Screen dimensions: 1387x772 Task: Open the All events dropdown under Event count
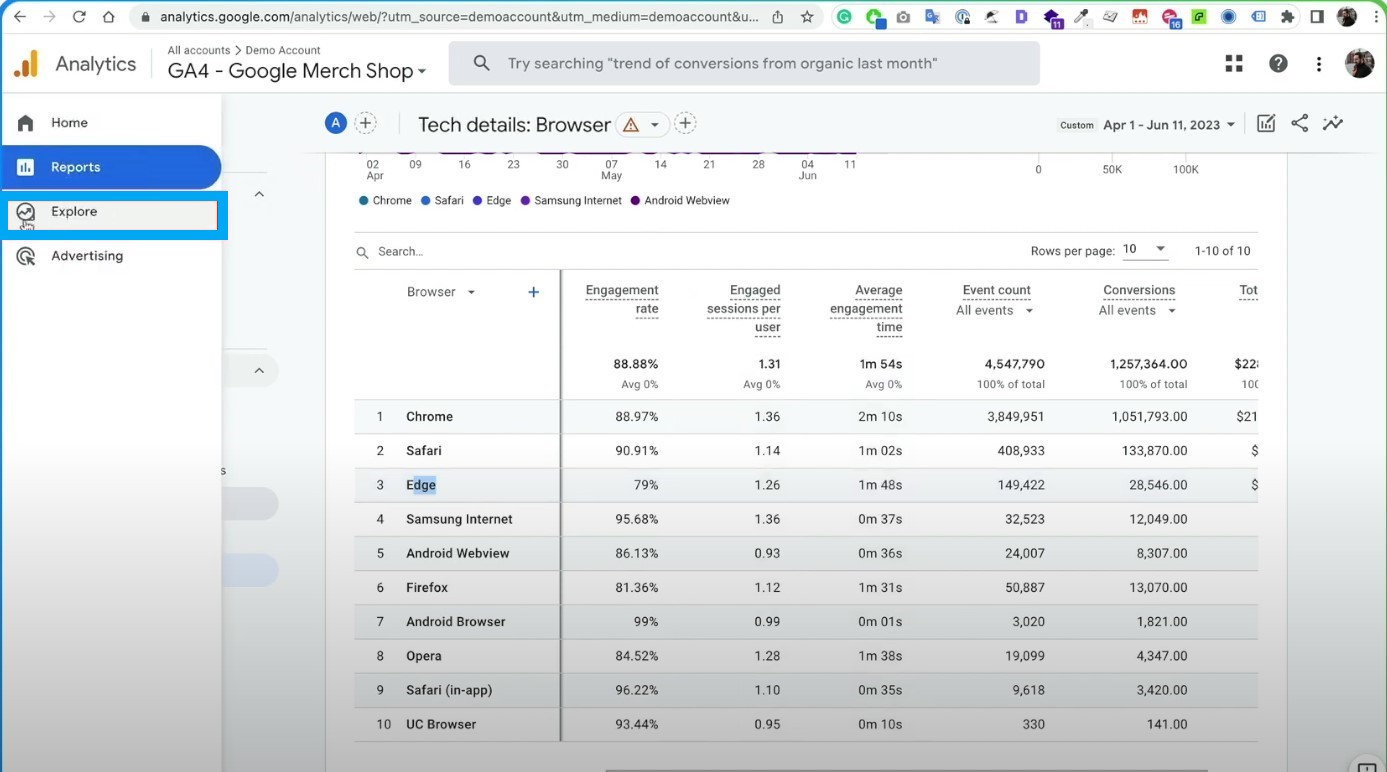click(995, 311)
